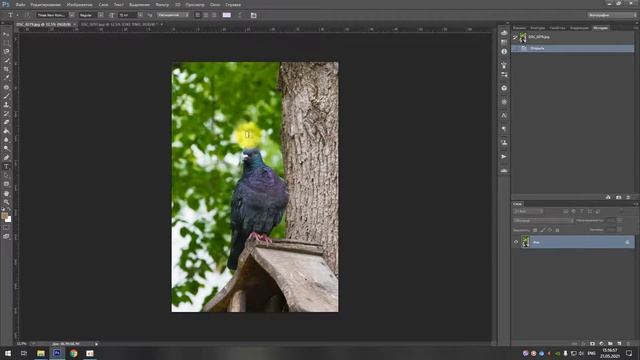
Task: Create new snapshot camera icon in History
Action: click(x=618, y=197)
